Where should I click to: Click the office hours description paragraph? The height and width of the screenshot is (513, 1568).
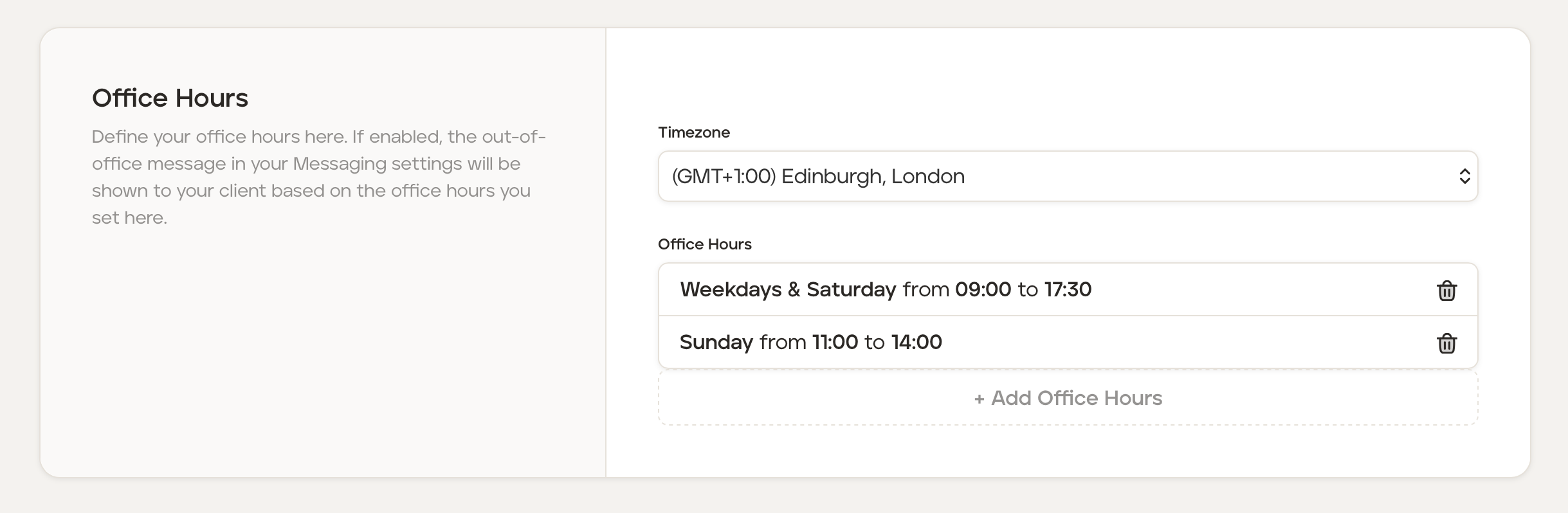click(318, 177)
